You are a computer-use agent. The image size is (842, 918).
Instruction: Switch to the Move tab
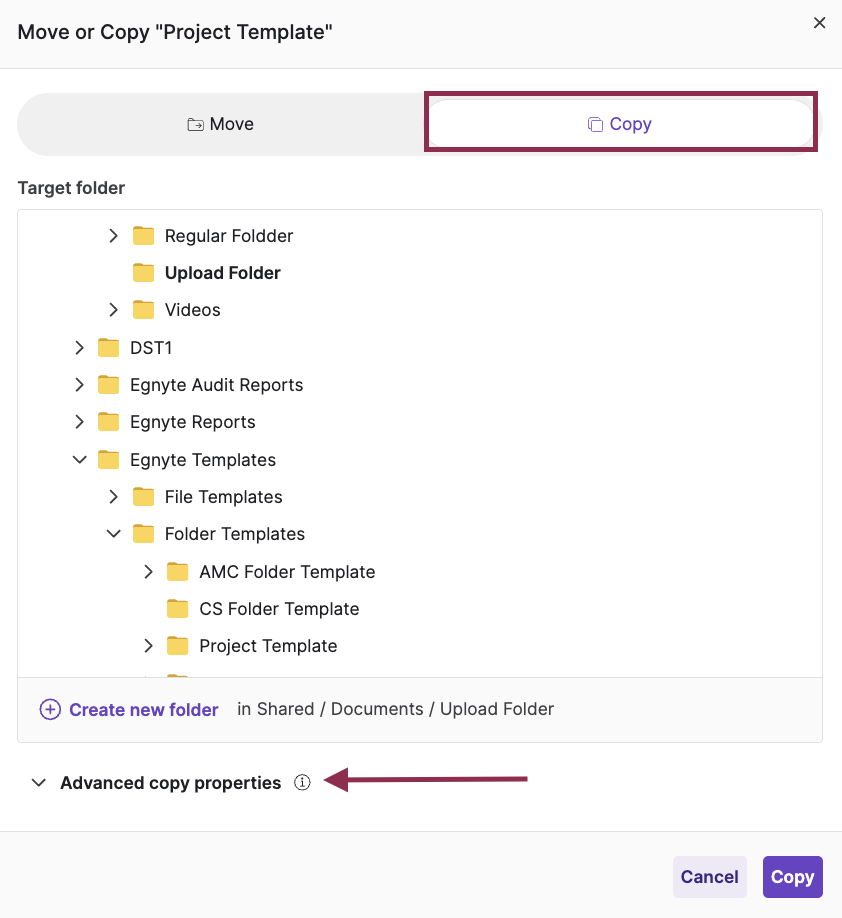[220, 123]
